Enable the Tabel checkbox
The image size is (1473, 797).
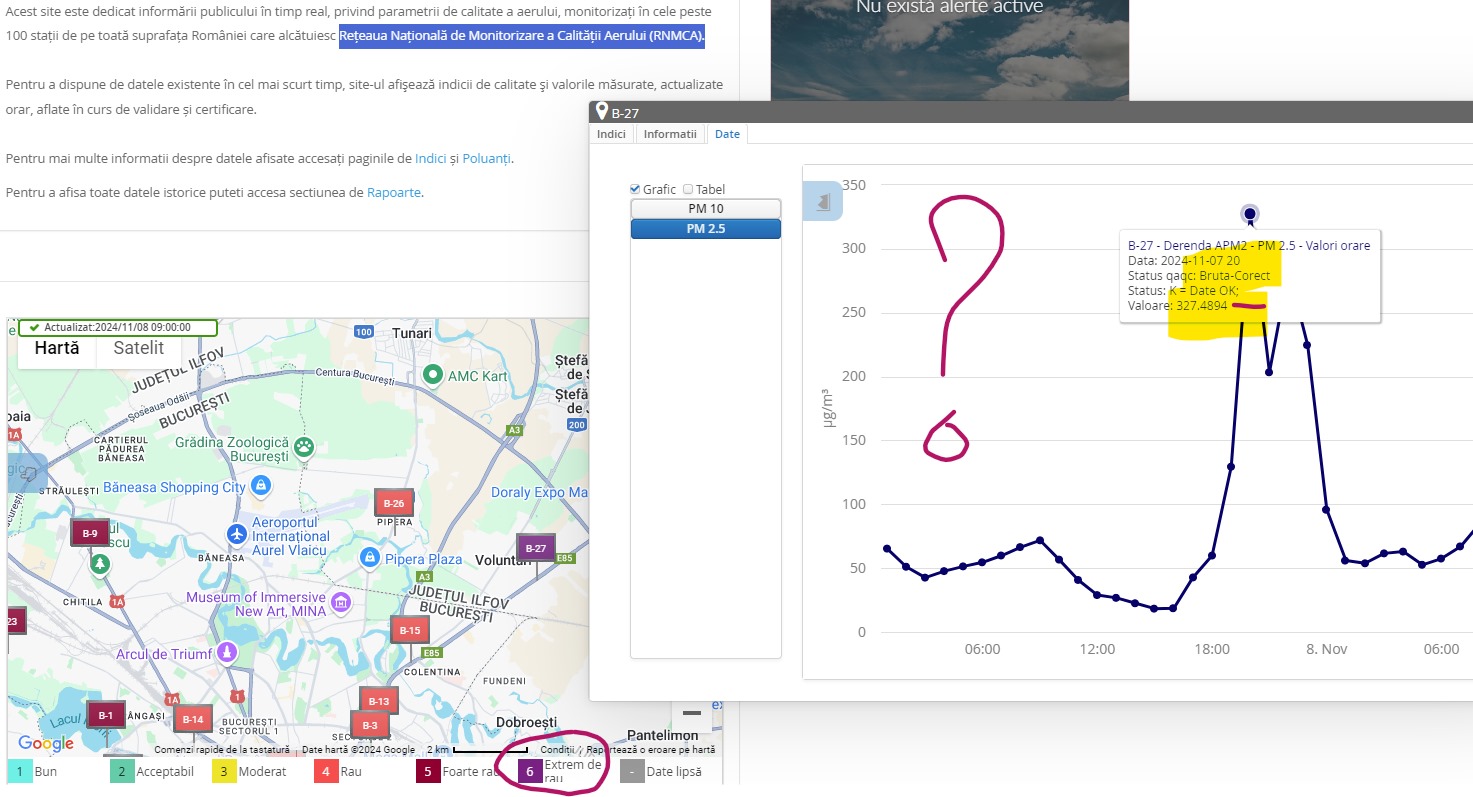click(688, 189)
